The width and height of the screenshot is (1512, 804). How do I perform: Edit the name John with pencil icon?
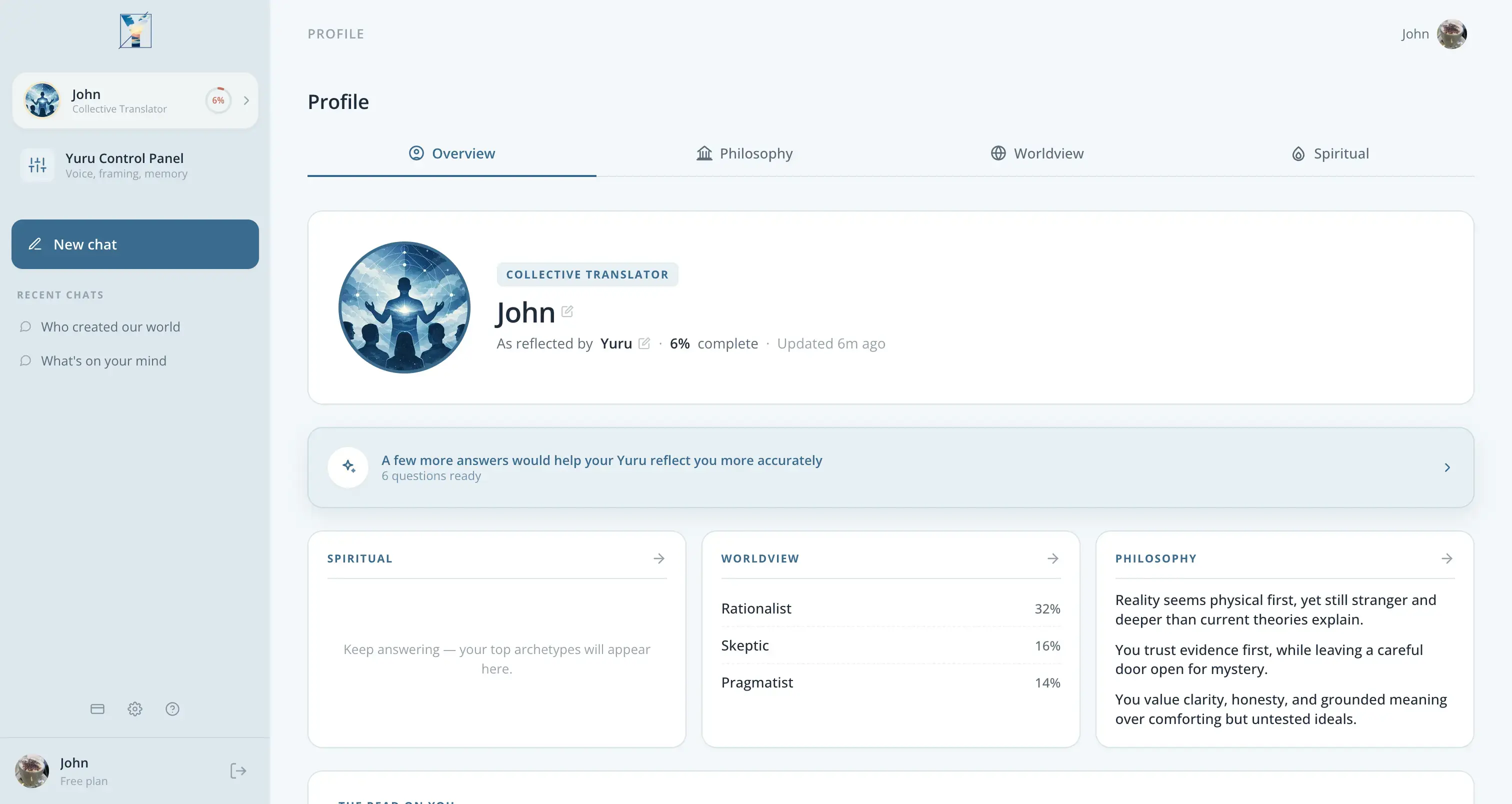(567, 311)
